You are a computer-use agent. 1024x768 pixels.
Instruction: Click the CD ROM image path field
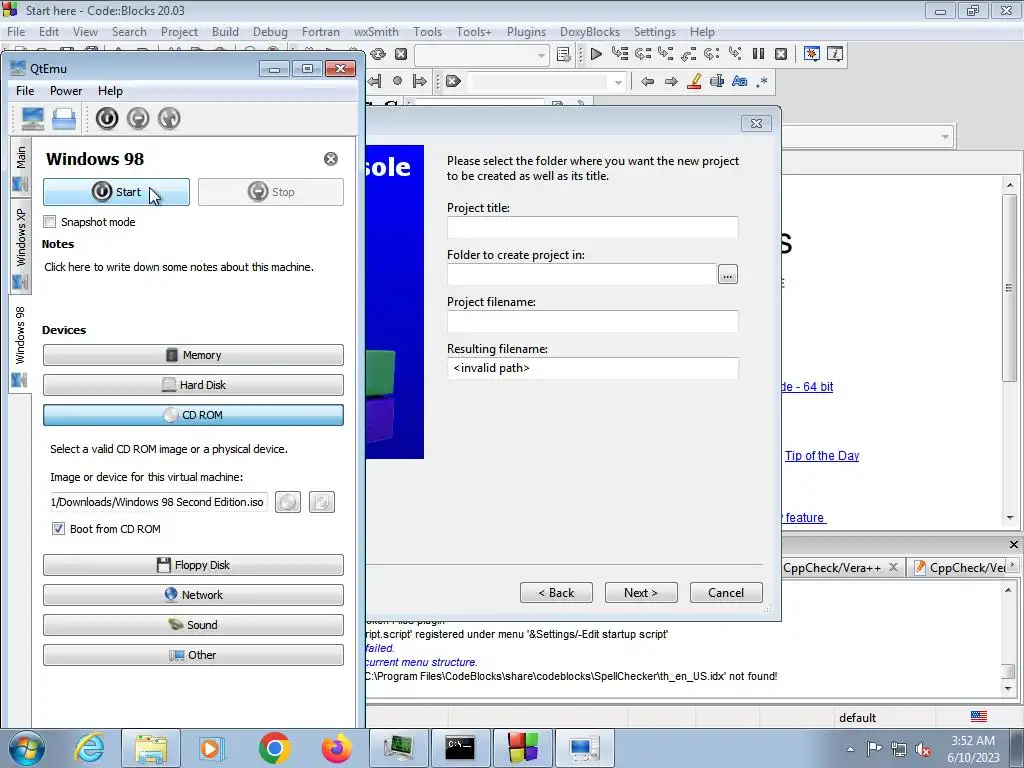coord(159,502)
